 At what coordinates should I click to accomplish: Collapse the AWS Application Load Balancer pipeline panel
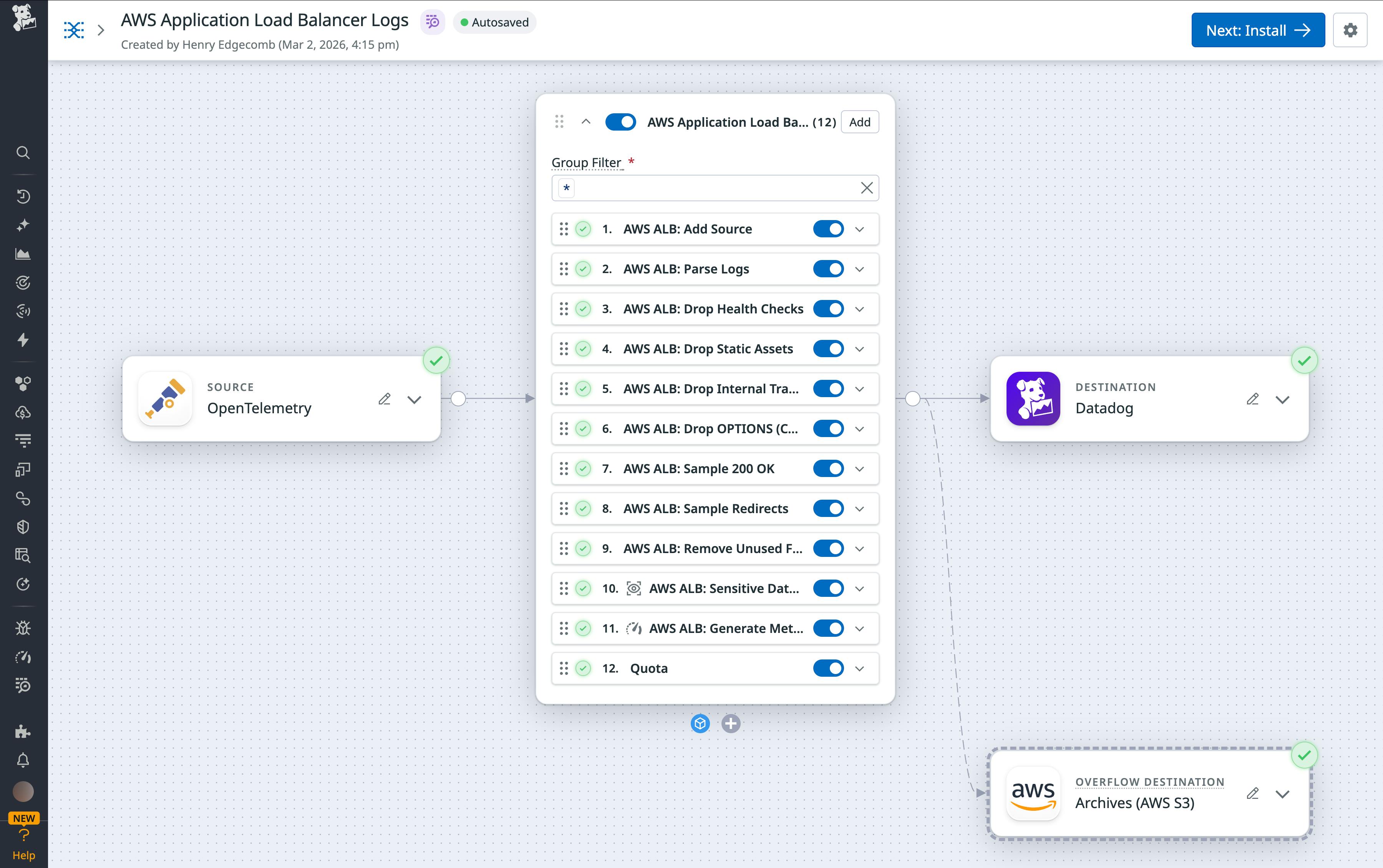pyautogui.click(x=586, y=122)
